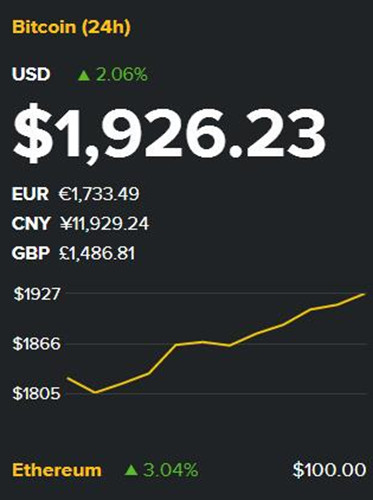
Task: Open the Bitcoin (24h) heading
Action: [71, 27]
